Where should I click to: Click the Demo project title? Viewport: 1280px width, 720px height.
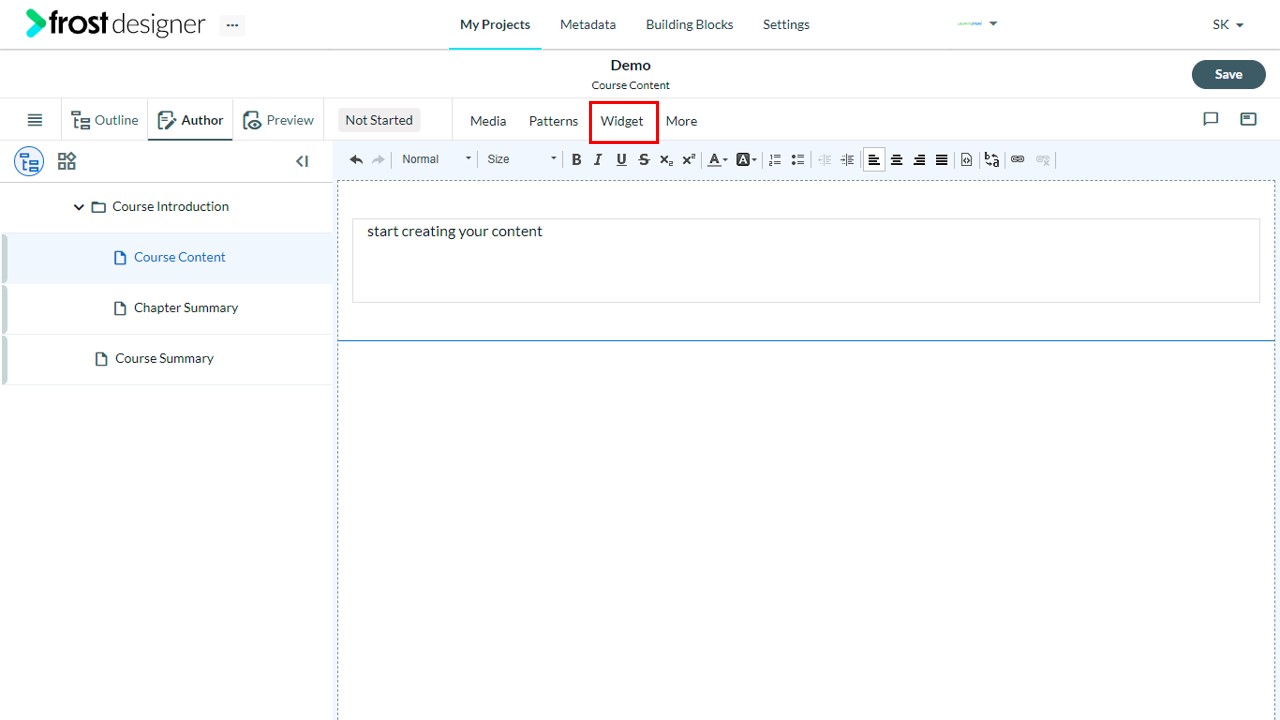pyautogui.click(x=630, y=65)
